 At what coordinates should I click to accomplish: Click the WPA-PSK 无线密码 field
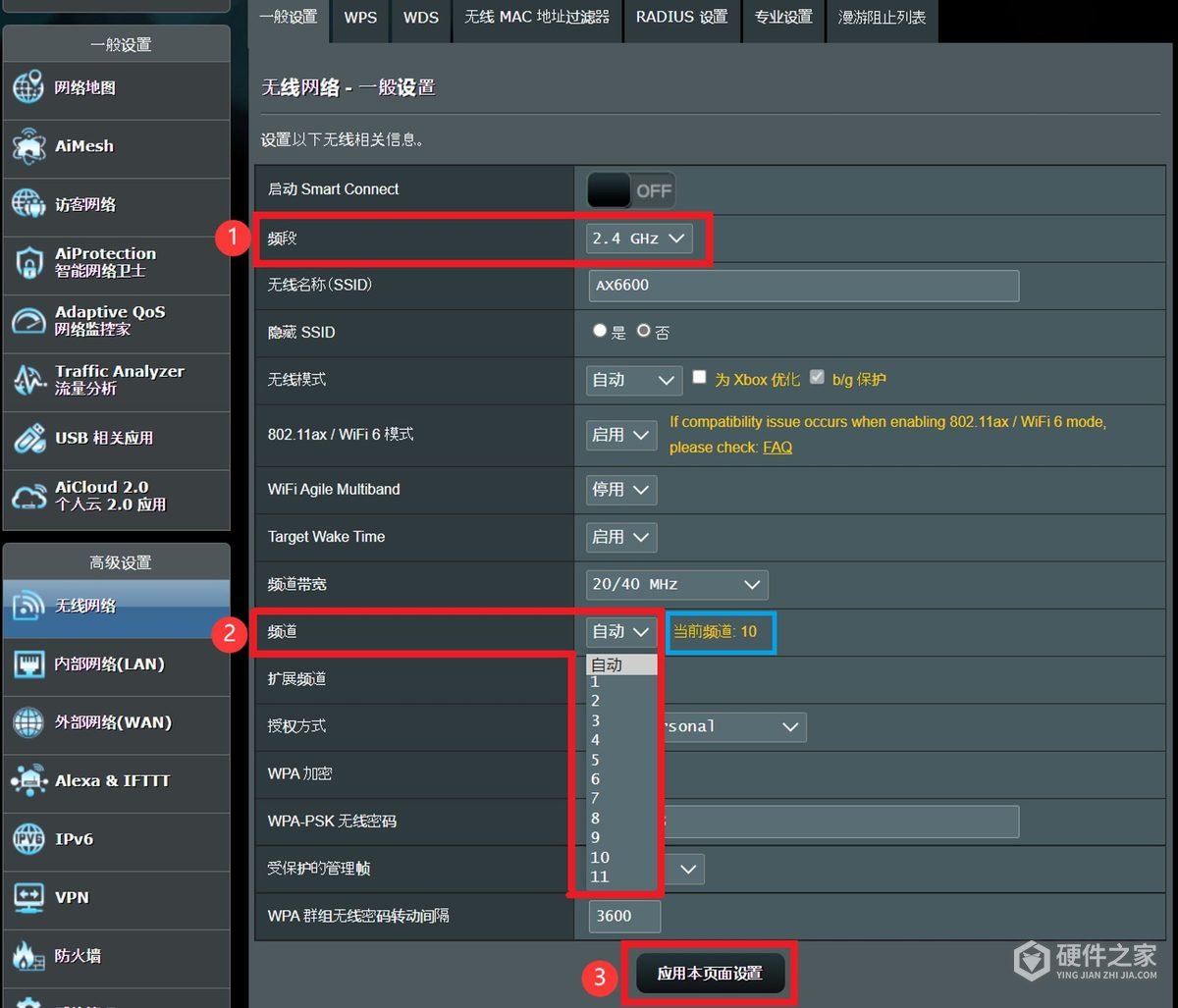(x=840, y=822)
